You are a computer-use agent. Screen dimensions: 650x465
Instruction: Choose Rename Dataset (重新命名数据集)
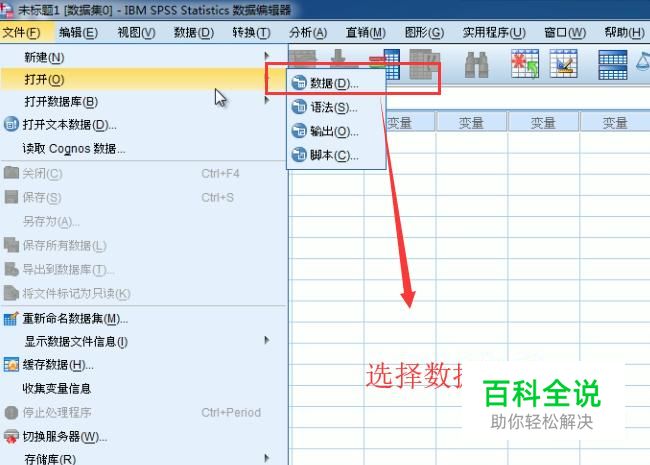(143, 318)
